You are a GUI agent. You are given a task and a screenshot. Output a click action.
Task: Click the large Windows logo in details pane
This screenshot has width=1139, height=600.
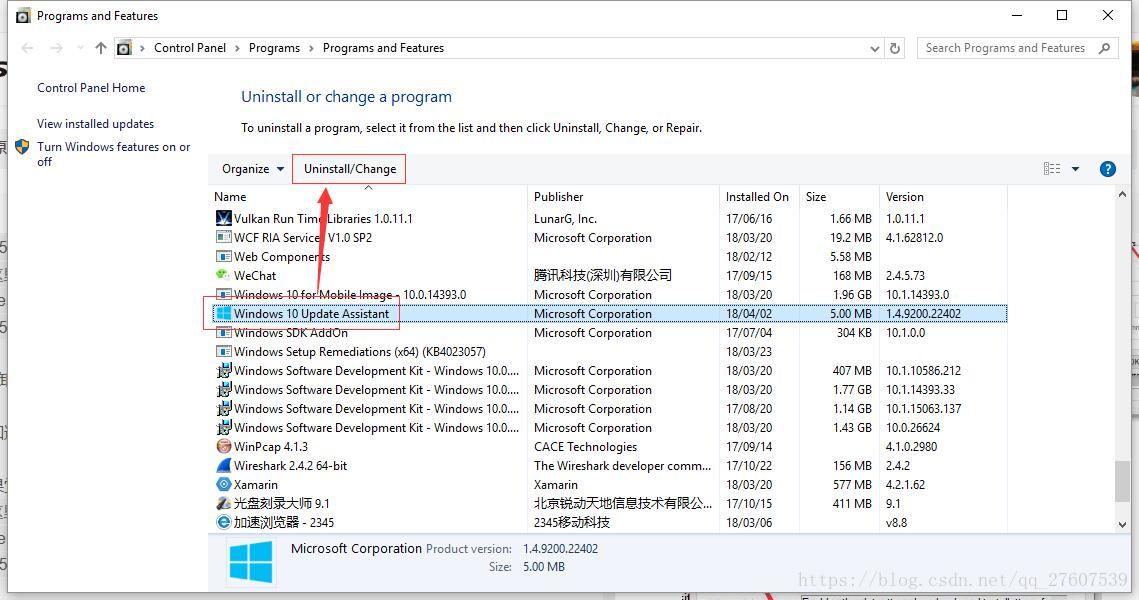pyautogui.click(x=251, y=562)
